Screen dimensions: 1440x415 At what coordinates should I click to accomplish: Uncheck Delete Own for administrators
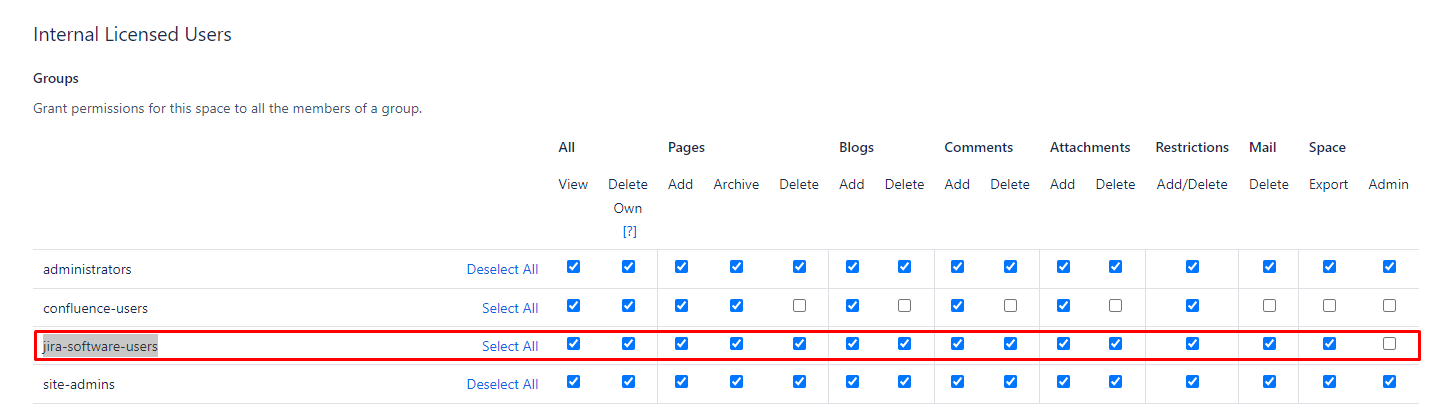tap(628, 267)
